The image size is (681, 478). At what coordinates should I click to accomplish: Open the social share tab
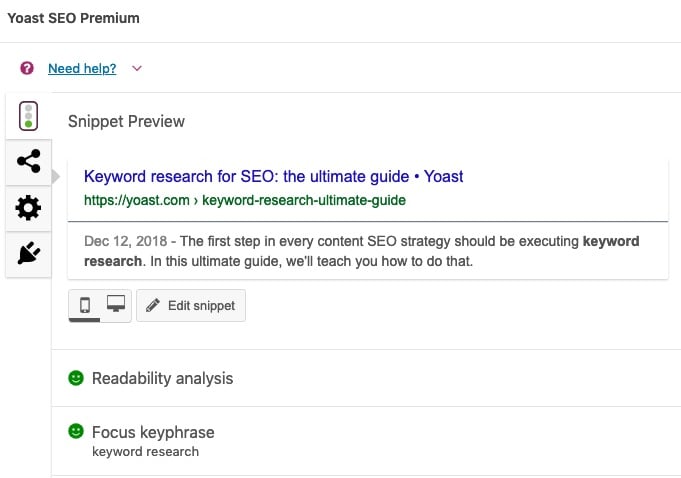29,162
